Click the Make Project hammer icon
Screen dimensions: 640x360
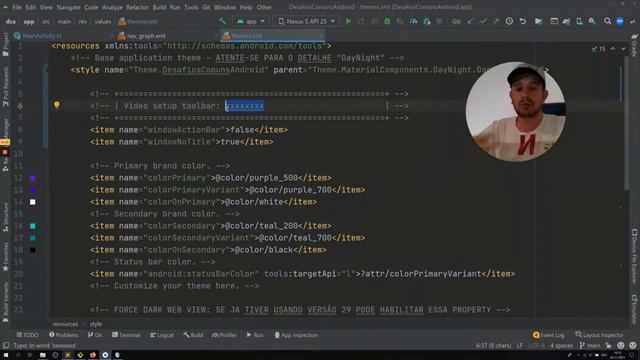pyautogui.click(x=222, y=21)
